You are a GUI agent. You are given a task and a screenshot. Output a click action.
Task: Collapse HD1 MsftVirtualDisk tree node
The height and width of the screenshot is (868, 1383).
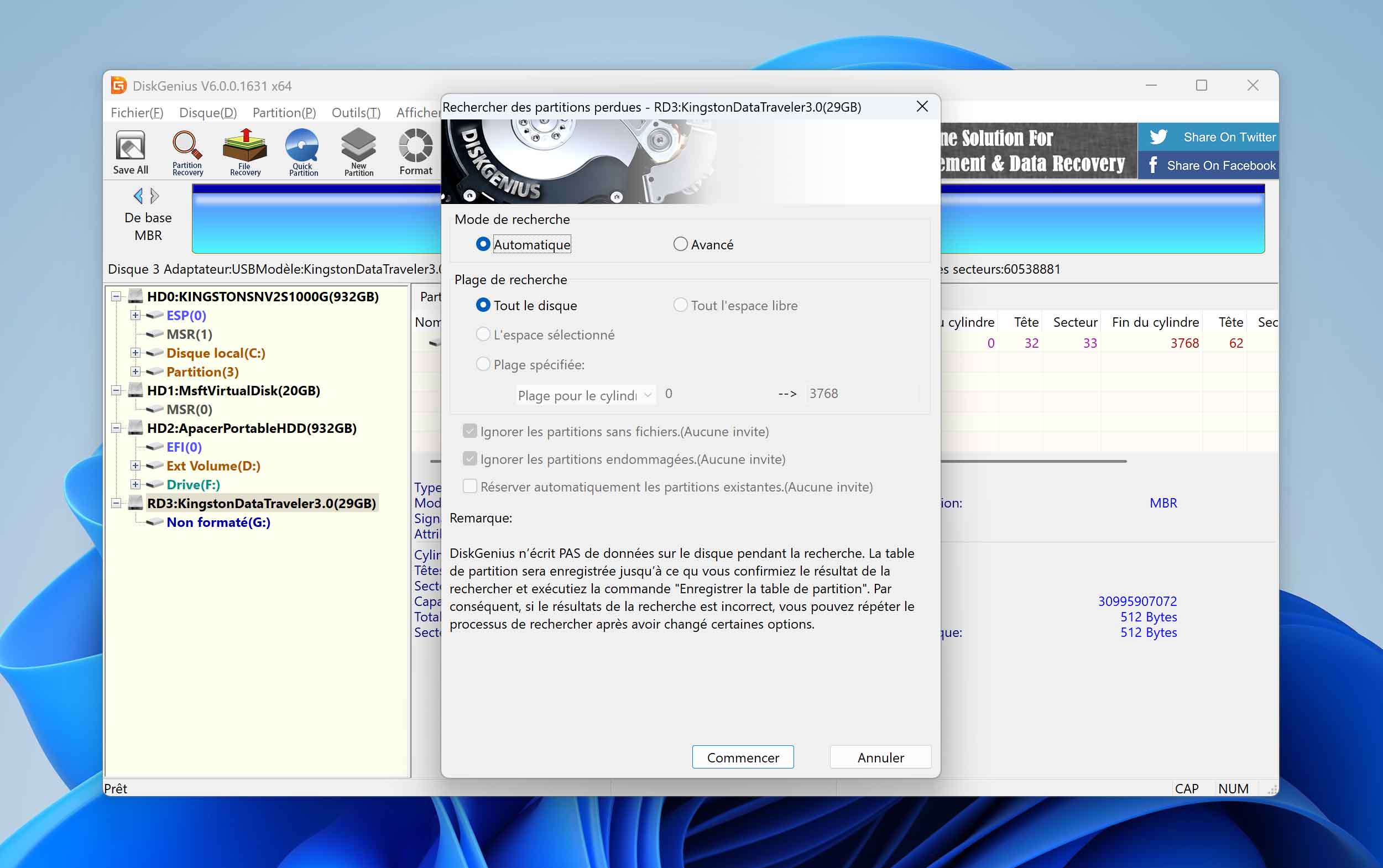click(117, 390)
